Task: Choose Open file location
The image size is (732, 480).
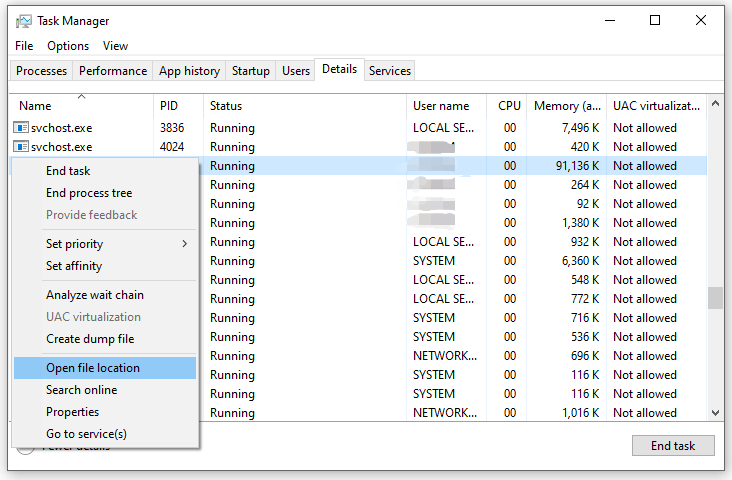Action: 105,368
